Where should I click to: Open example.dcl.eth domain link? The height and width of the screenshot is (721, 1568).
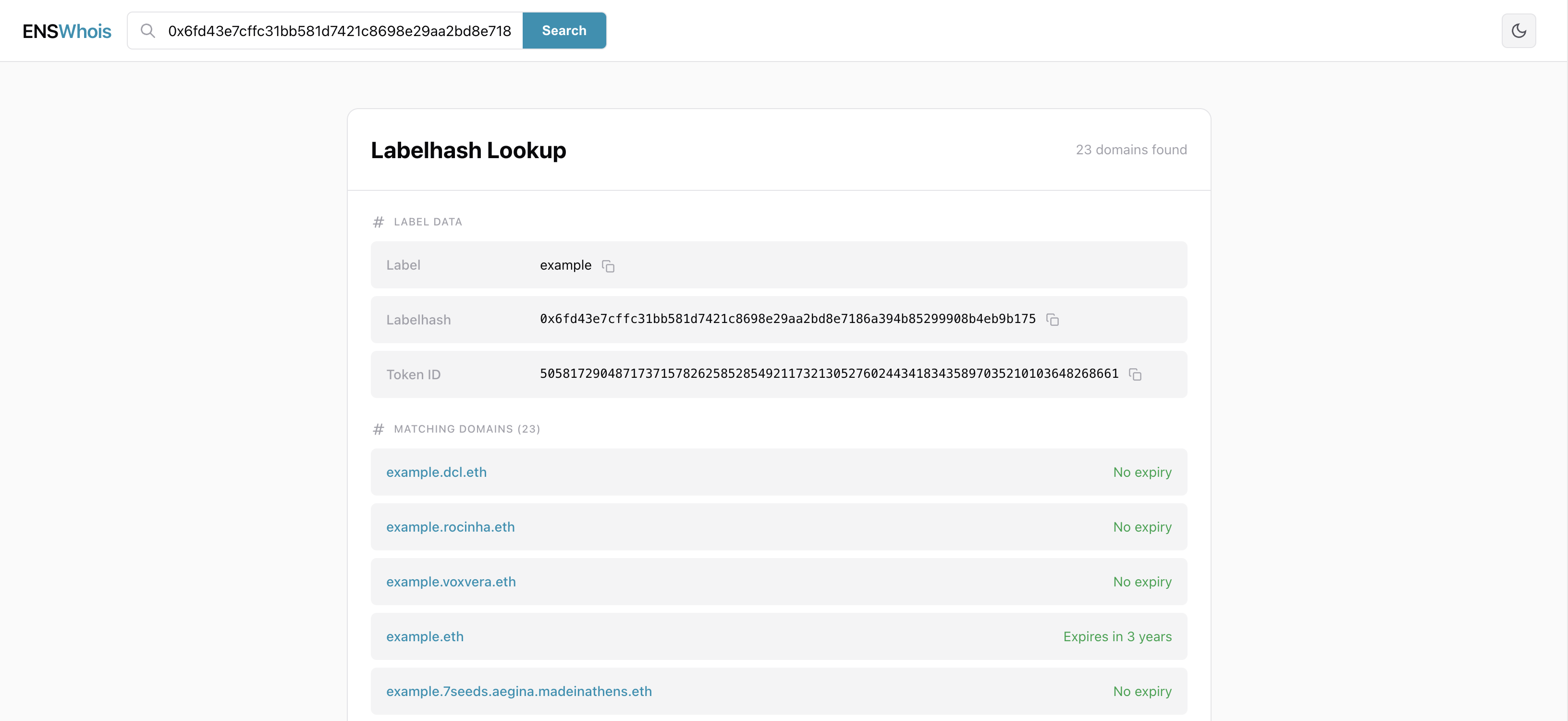[x=436, y=472]
